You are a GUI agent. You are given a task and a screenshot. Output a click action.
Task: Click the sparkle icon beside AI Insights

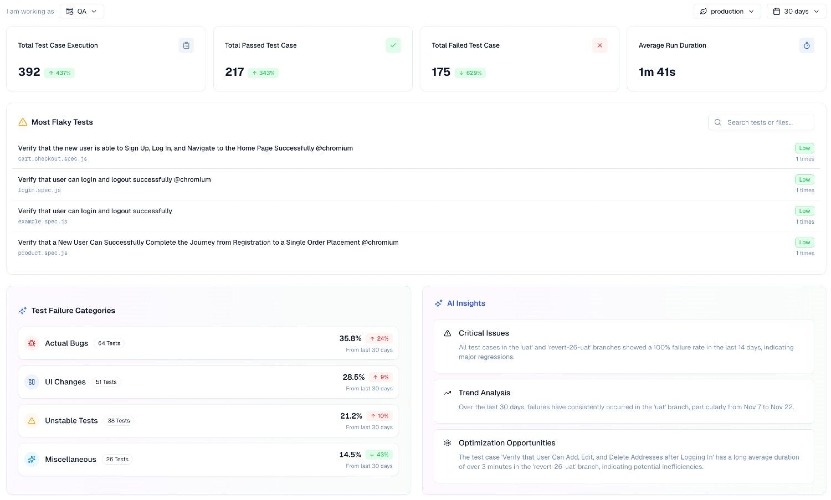pos(438,303)
